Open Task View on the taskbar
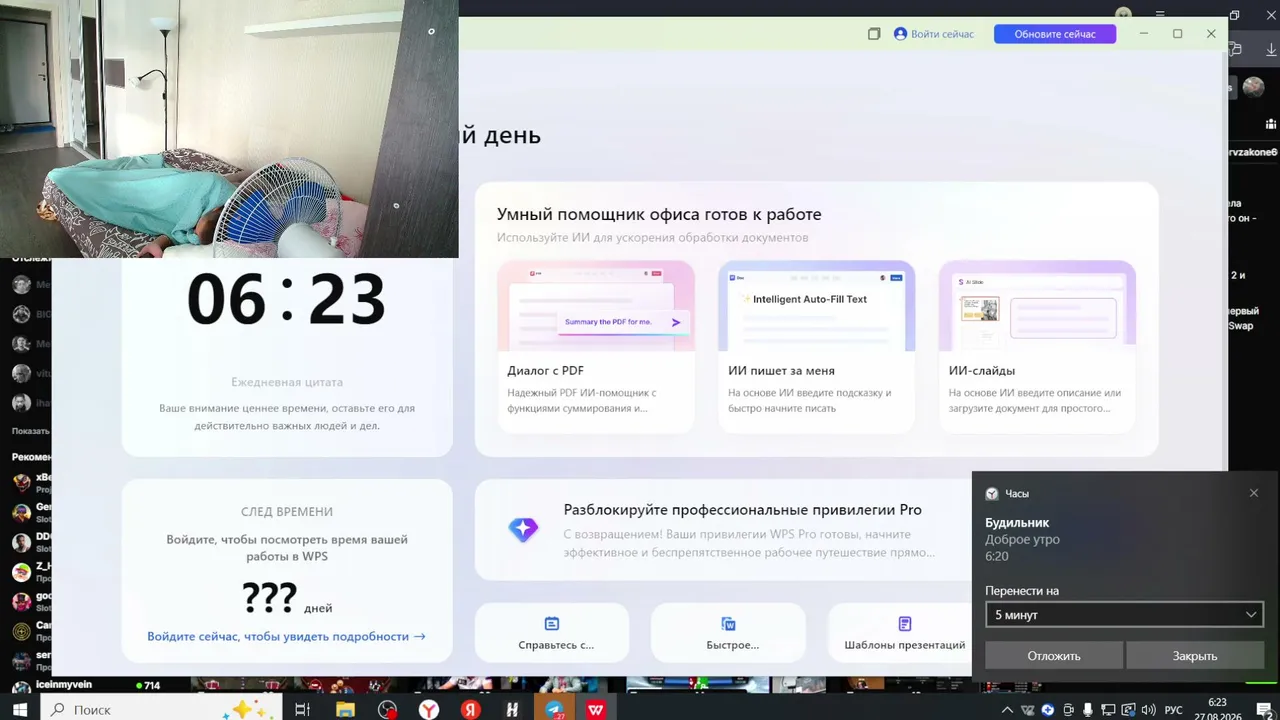 [x=302, y=709]
